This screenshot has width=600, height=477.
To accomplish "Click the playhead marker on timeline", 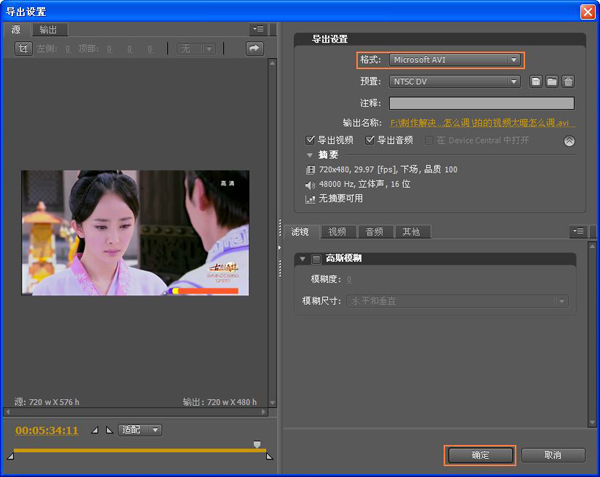I will pos(257,444).
